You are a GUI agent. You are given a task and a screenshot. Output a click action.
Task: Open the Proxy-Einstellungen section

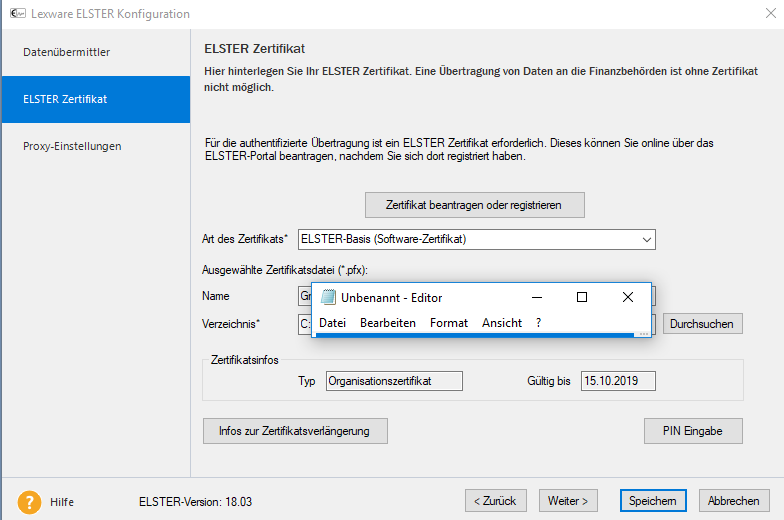(x=96, y=146)
